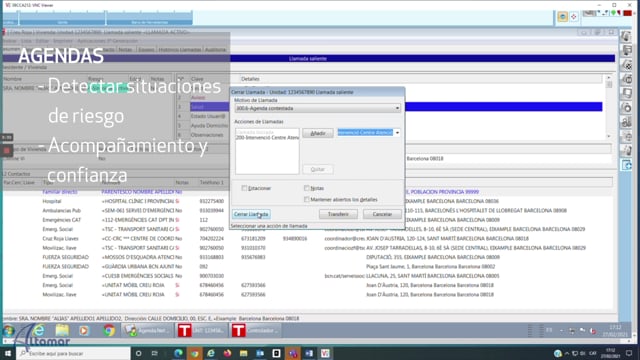The image size is (640, 360).
Task: Click the red crosshair VNC toolbar icon
Action: 573,16
